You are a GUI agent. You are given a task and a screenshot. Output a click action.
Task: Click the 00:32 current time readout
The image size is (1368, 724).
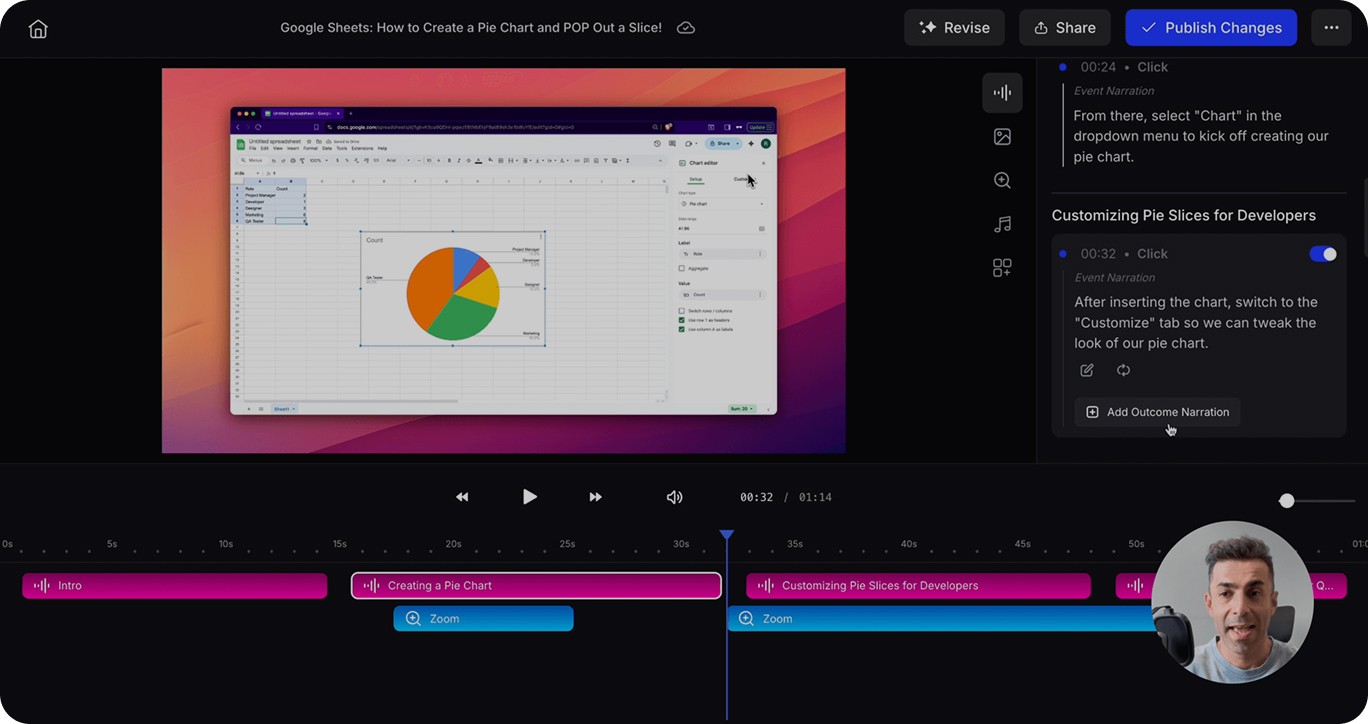756,497
